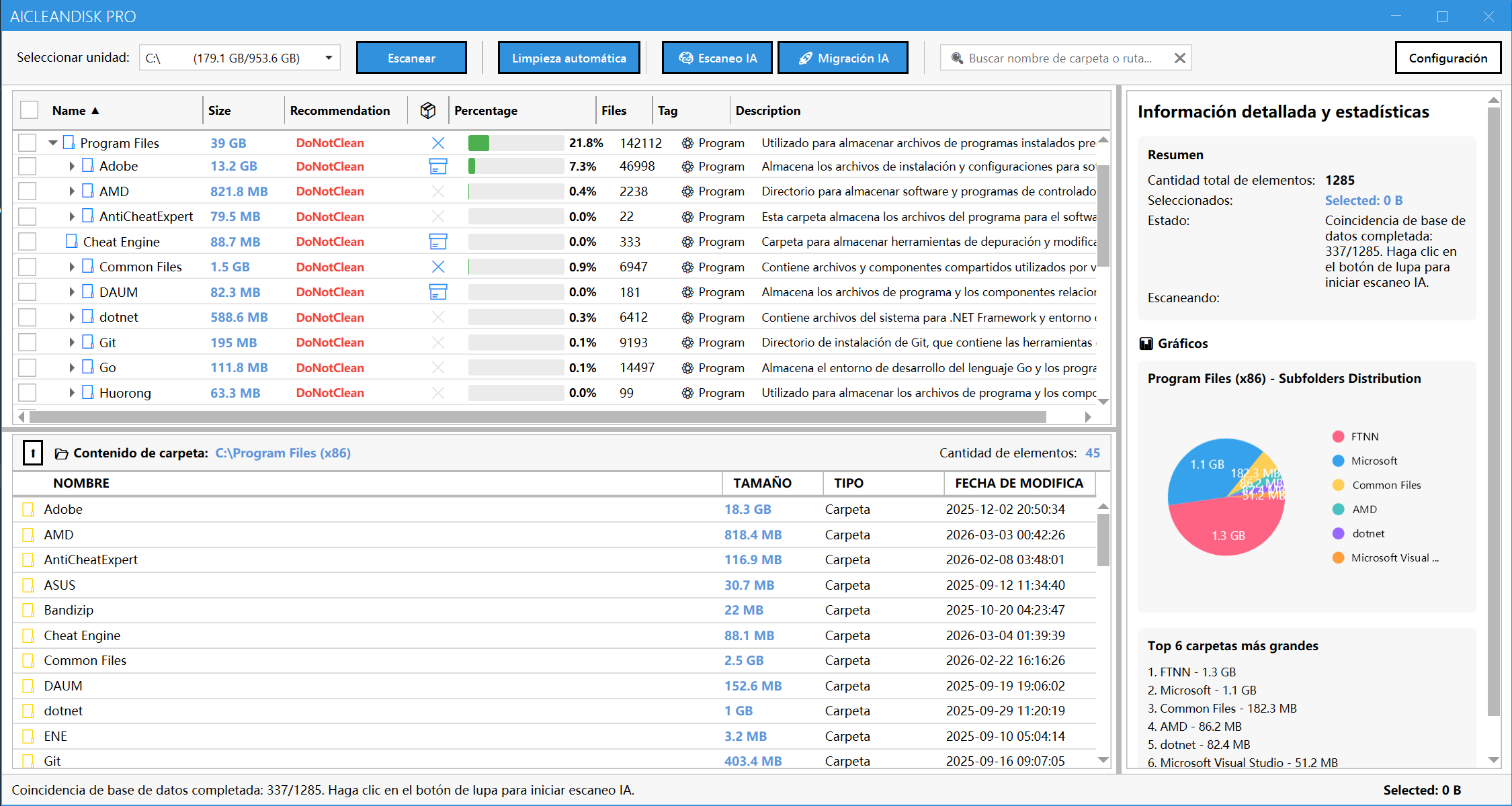Click the archive icon on the DAUM row

click(x=438, y=292)
